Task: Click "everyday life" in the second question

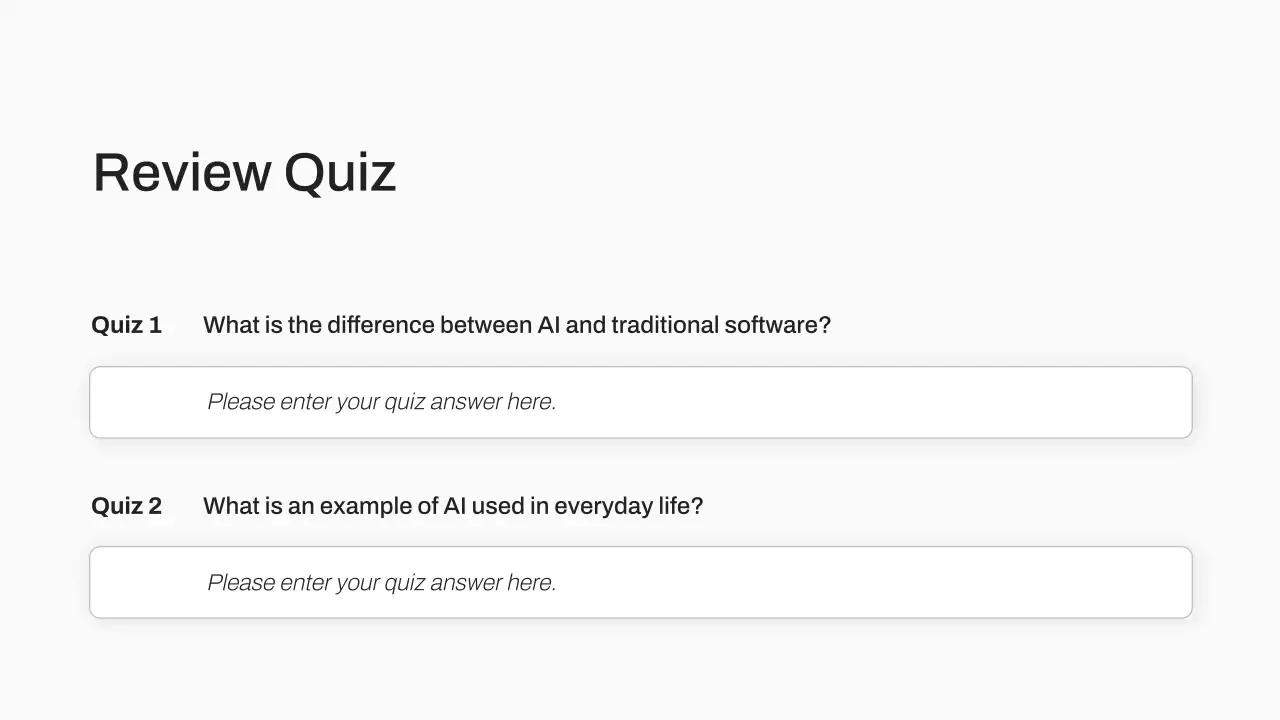Action: 627,506
